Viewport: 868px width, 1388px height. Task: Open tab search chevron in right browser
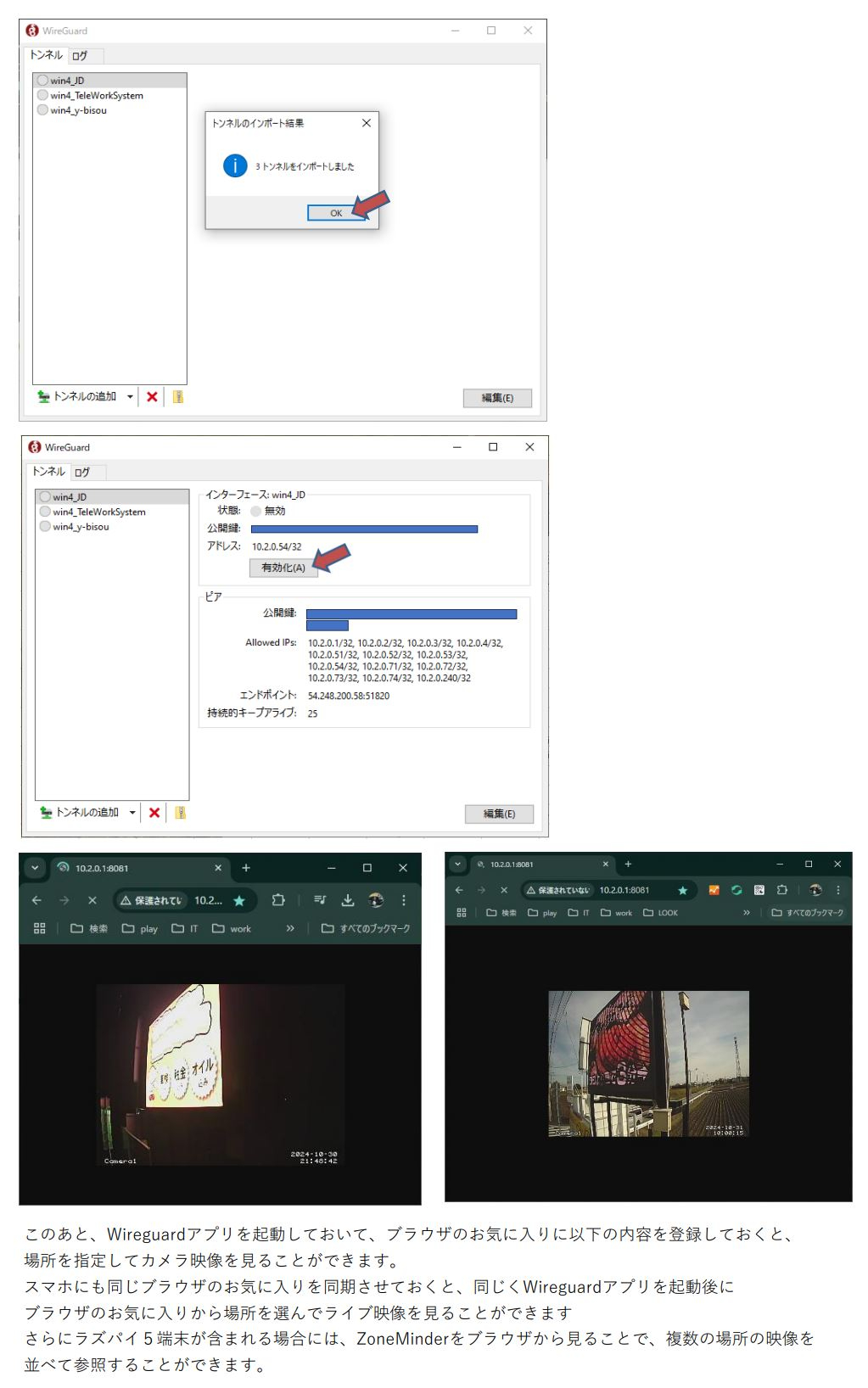pyautogui.click(x=458, y=864)
